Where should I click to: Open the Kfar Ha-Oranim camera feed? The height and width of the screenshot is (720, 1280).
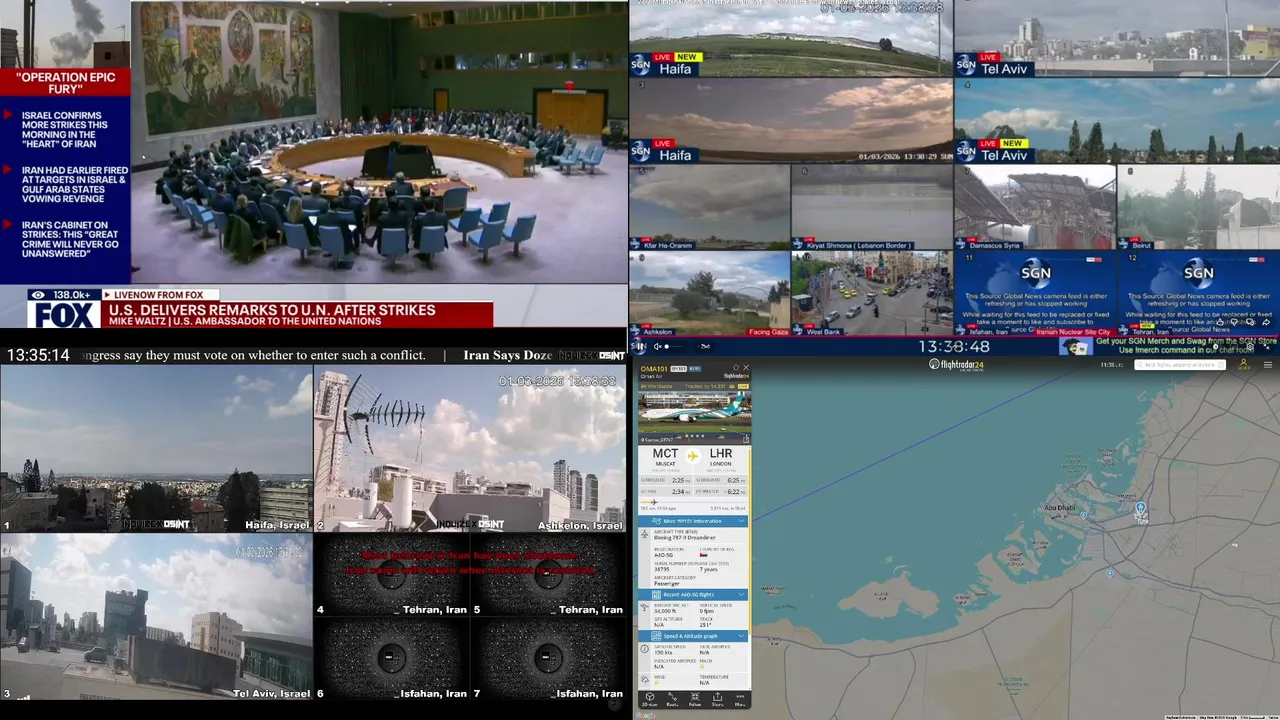coord(710,207)
